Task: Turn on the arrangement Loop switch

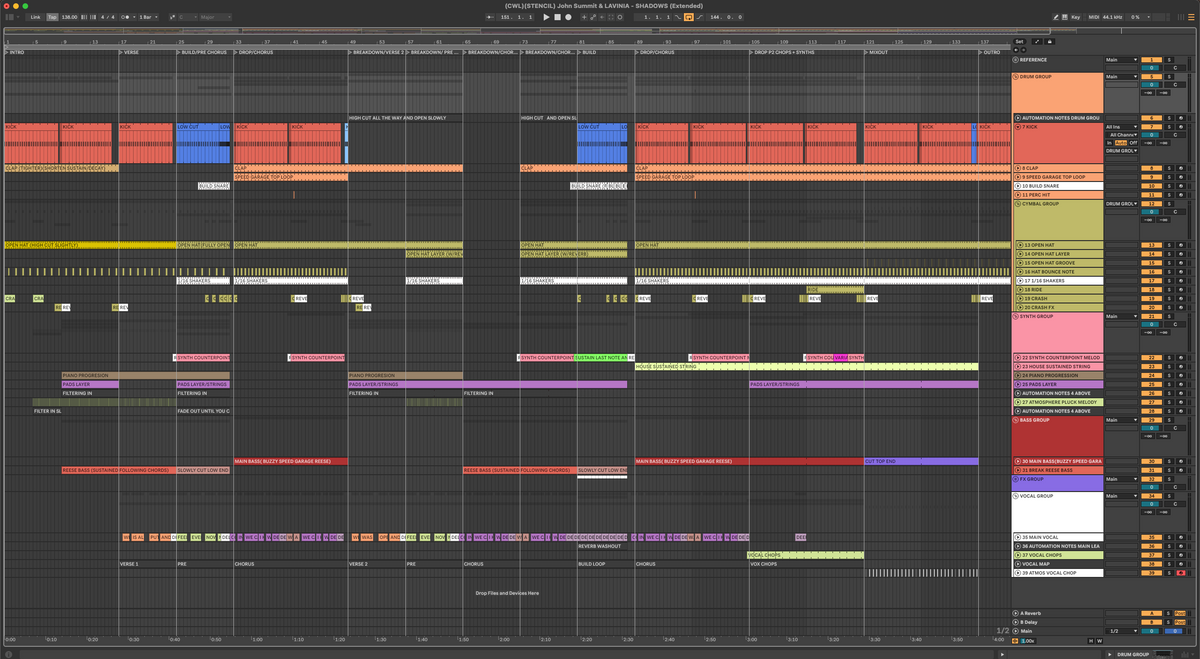Action: click(x=689, y=17)
